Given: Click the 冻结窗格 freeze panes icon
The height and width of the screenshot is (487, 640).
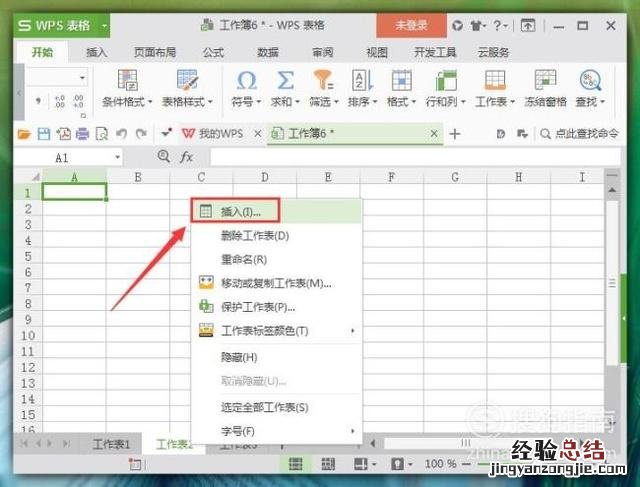Looking at the screenshot, I should click(x=545, y=82).
